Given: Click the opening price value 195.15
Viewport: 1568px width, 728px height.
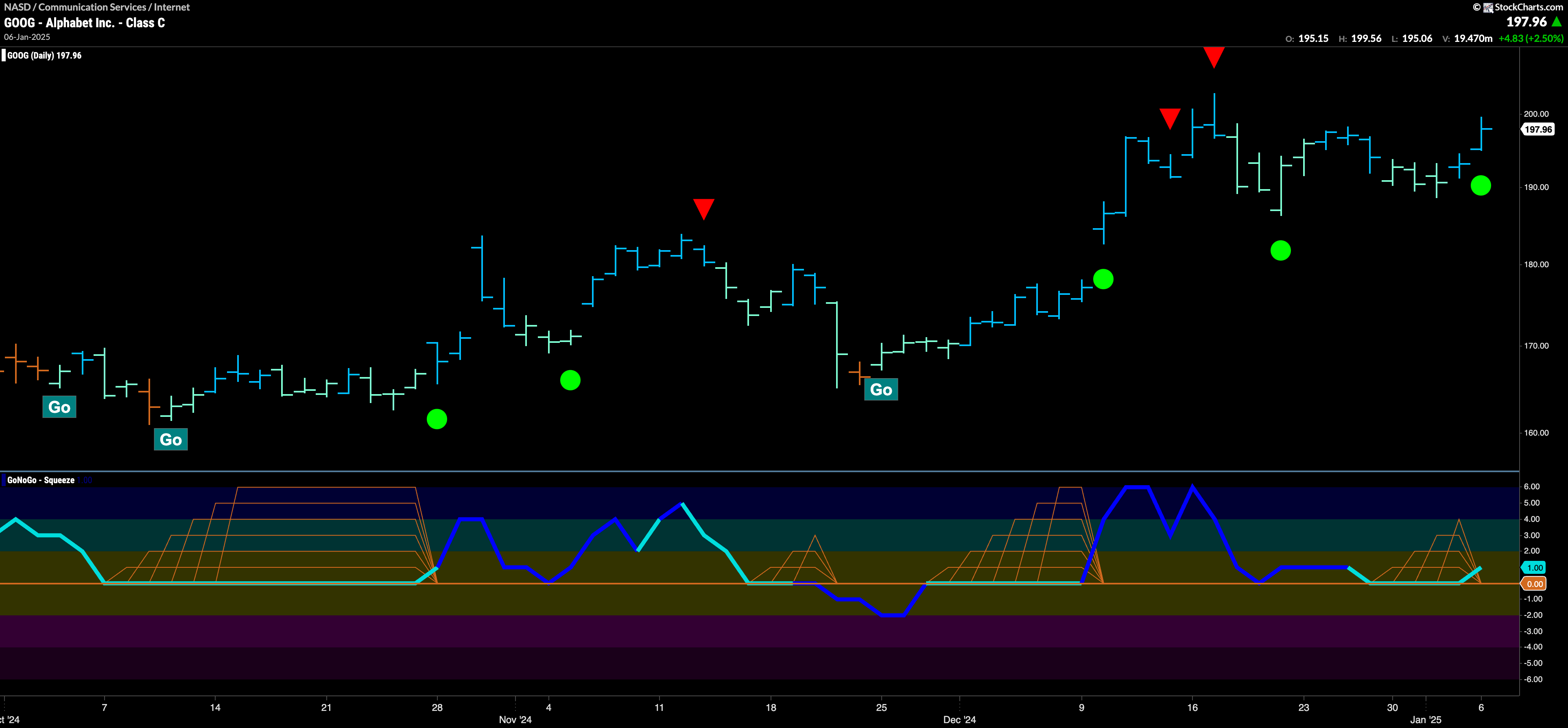Looking at the screenshot, I should point(1313,38).
